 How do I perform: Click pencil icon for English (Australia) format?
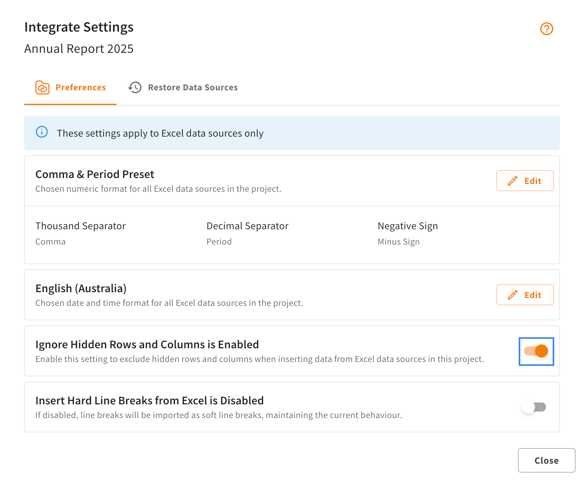coord(512,295)
